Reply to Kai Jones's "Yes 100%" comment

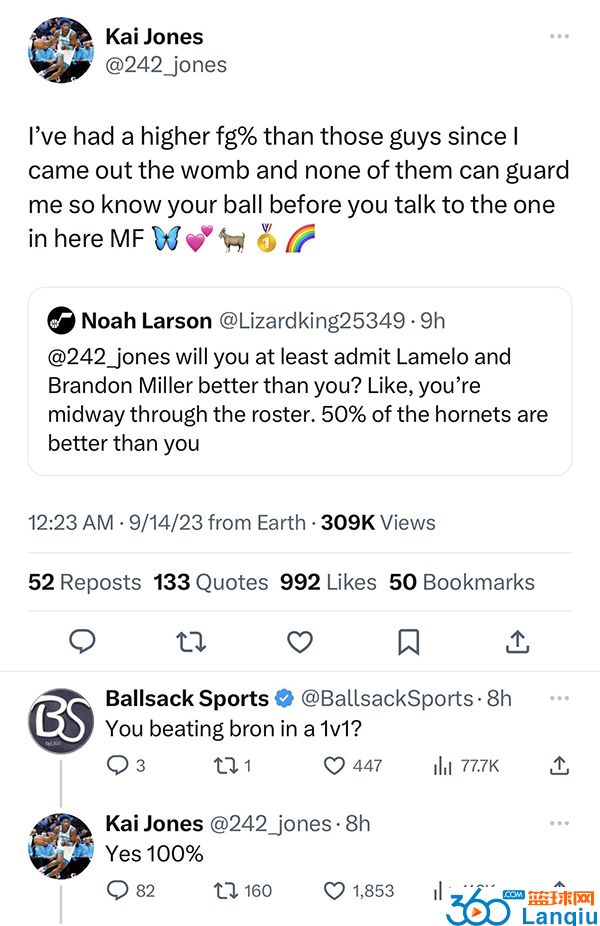pos(118,890)
